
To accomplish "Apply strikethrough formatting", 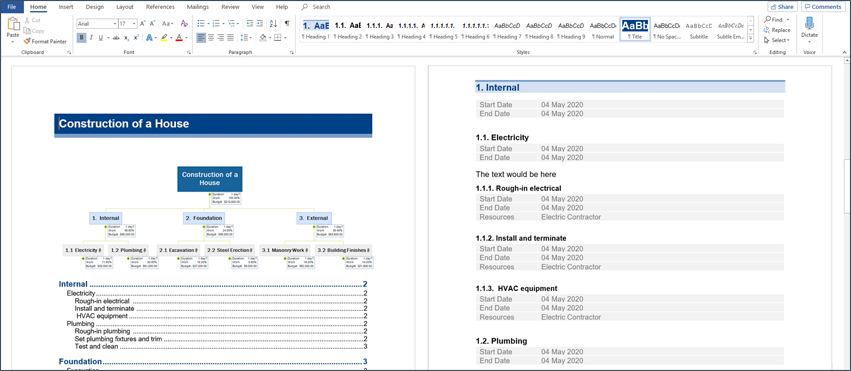I will pos(116,37).
